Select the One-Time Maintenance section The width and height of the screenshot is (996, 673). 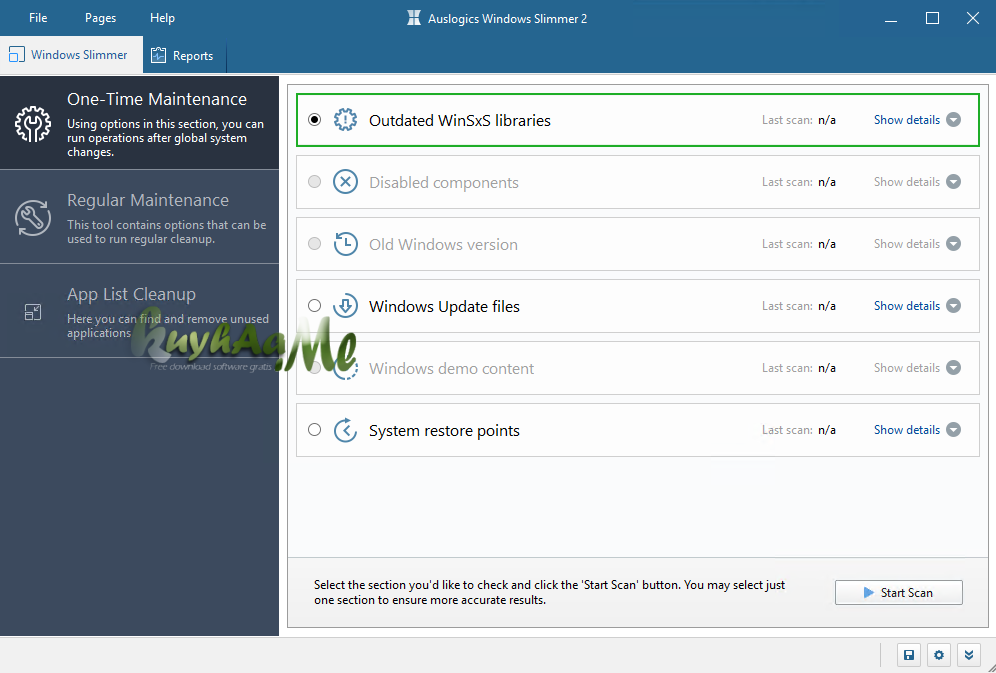pyautogui.click(x=140, y=123)
